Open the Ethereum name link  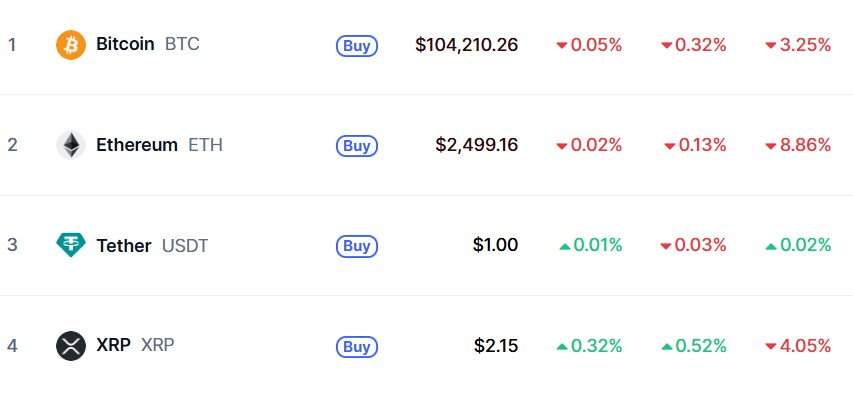click(137, 145)
